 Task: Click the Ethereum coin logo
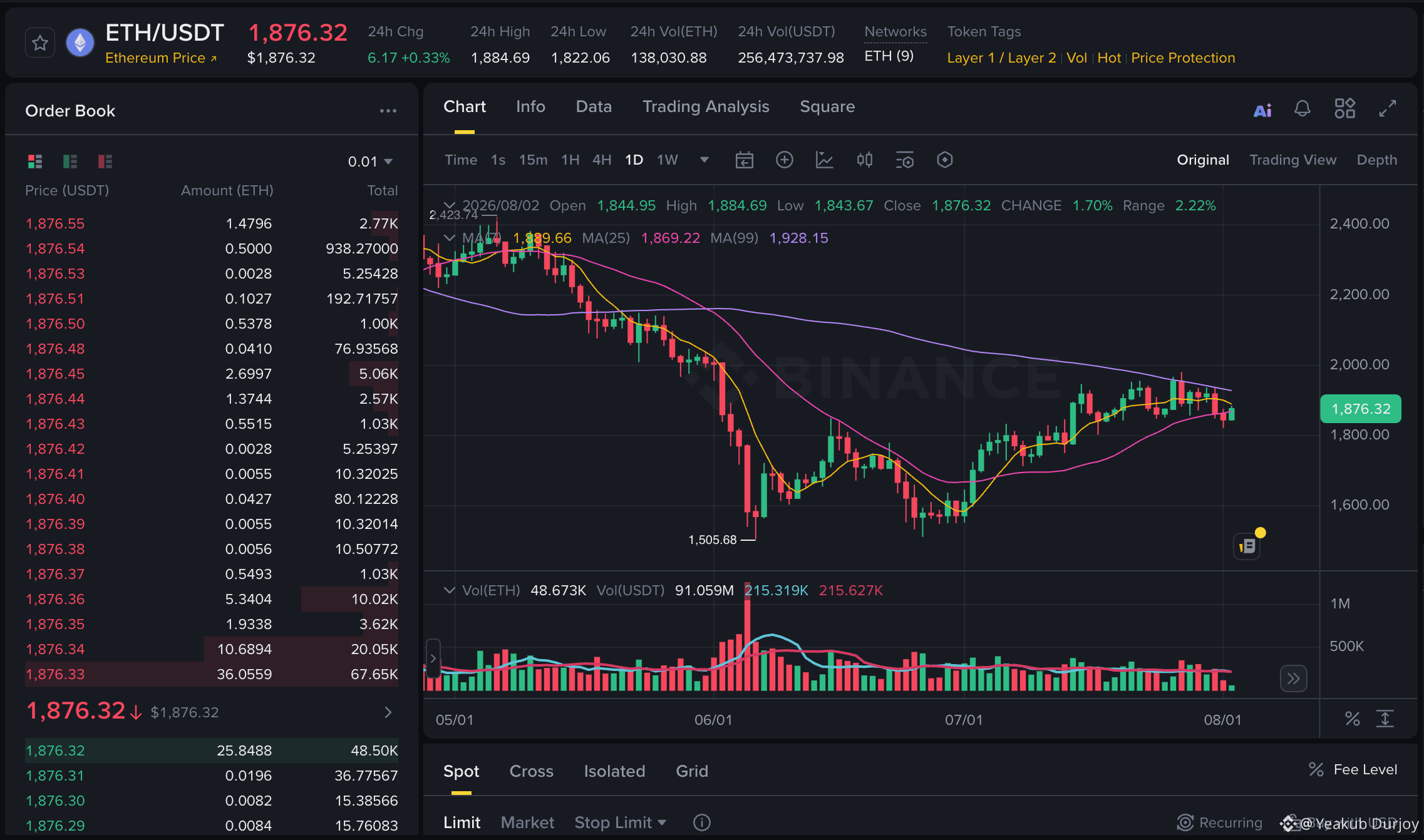pyautogui.click(x=80, y=43)
